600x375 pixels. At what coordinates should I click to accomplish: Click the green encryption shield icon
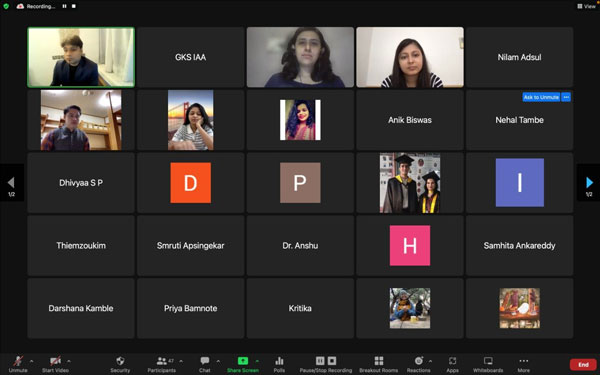(x=6, y=6)
